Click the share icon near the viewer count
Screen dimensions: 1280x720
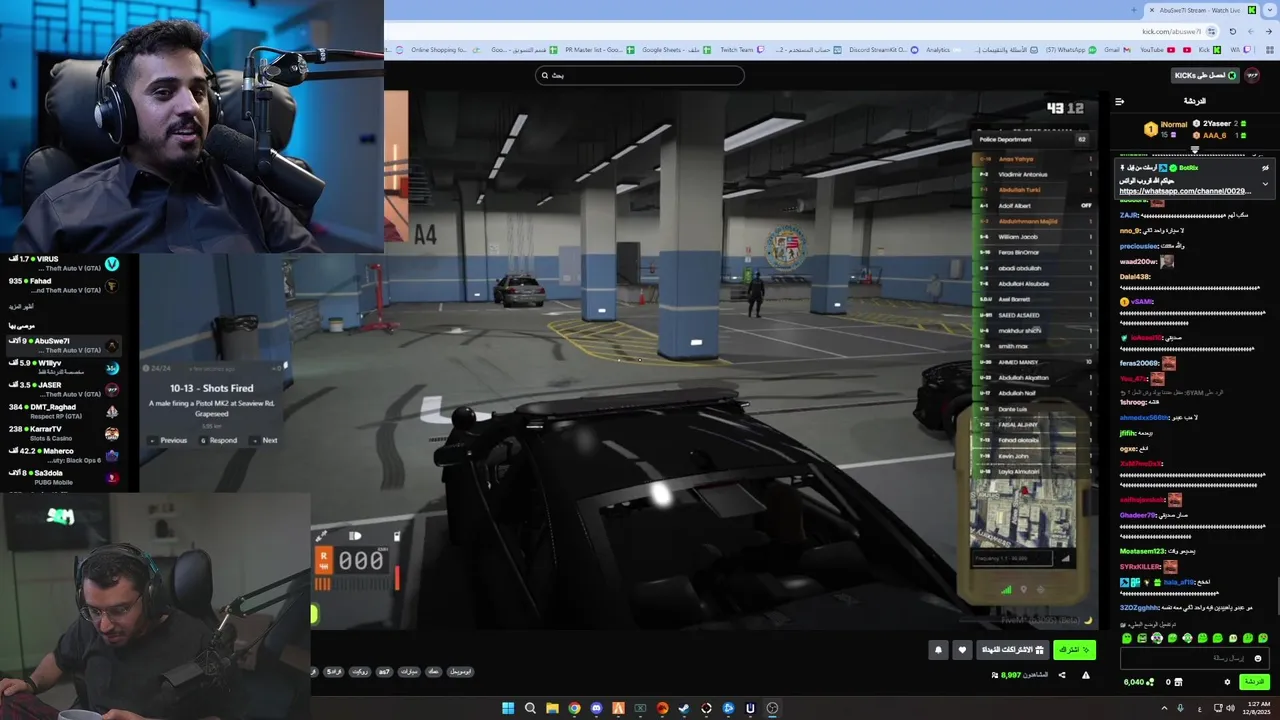point(1062,675)
